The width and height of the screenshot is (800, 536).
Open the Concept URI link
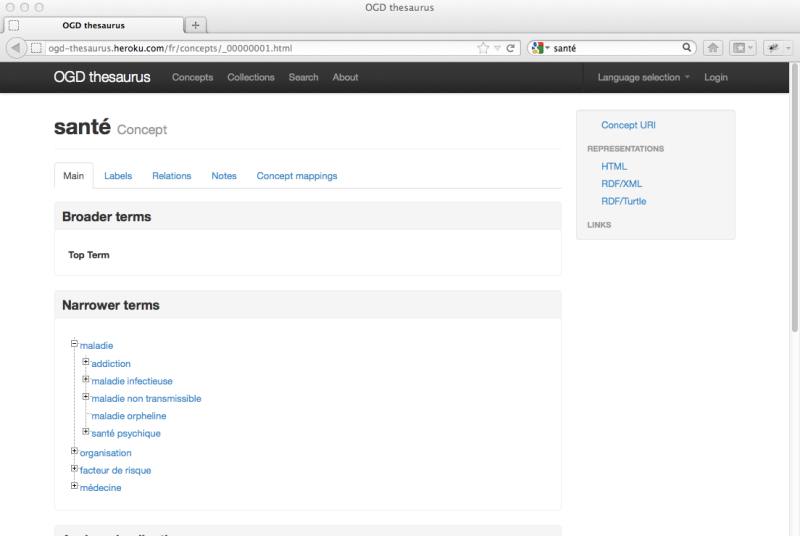628,125
